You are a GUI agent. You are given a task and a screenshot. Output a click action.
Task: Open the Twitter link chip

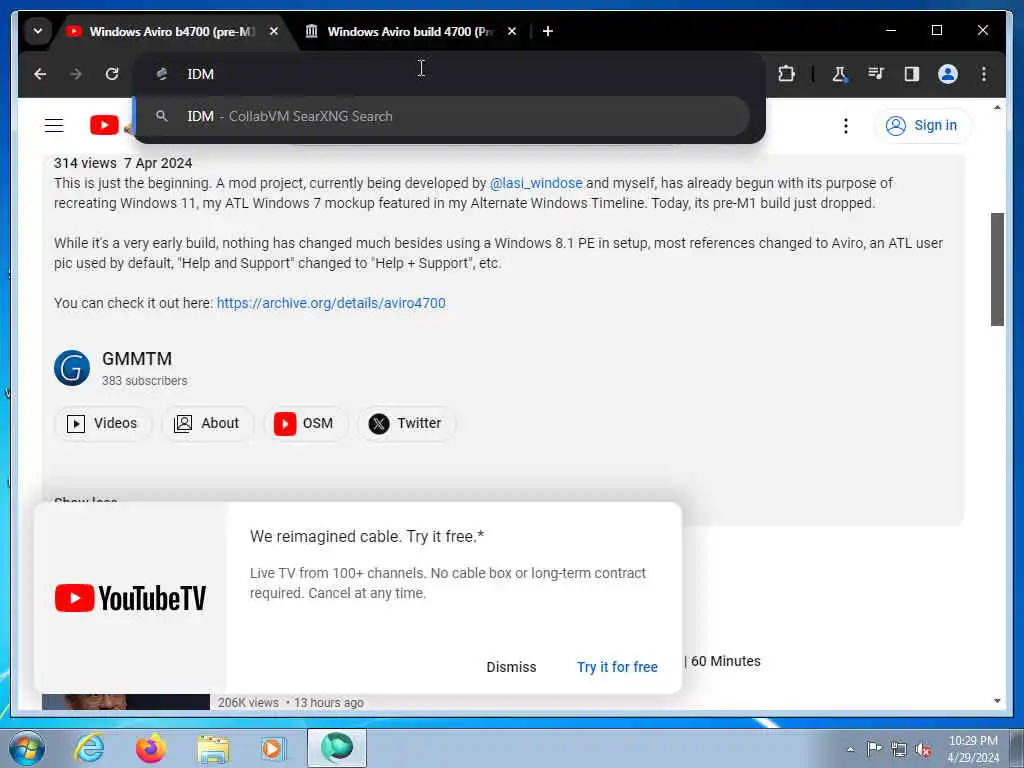(406, 423)
